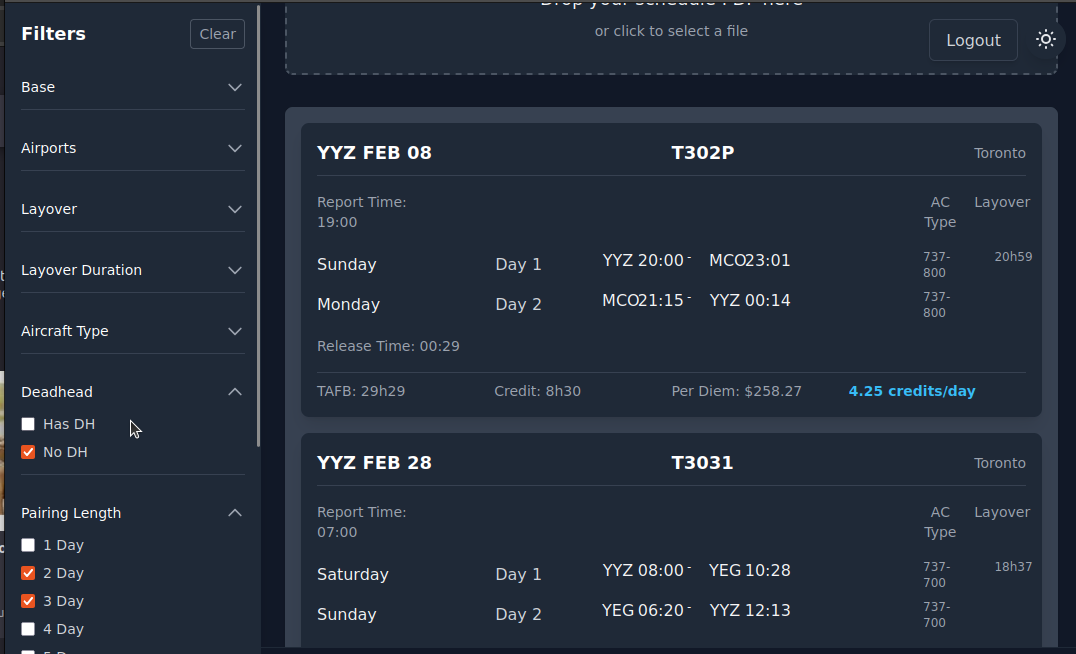Check the 1 Day pairing length
Image resolution: width=1076 pixels, height=654 pixels.
pos(28,545)
